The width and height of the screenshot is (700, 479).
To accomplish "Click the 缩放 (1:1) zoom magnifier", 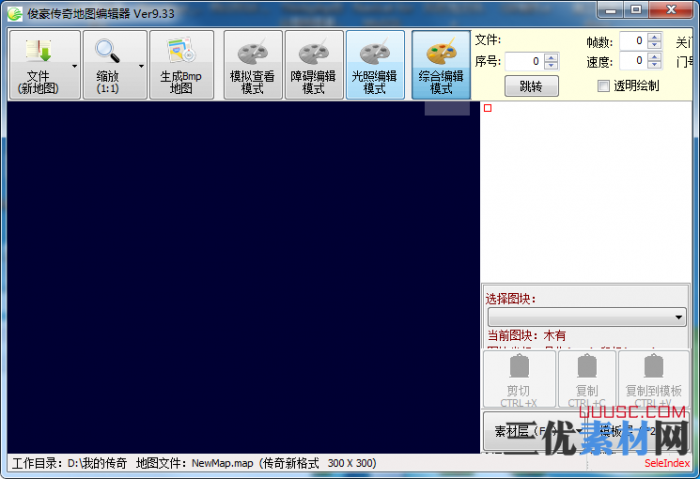I will [x=107, y=65].
